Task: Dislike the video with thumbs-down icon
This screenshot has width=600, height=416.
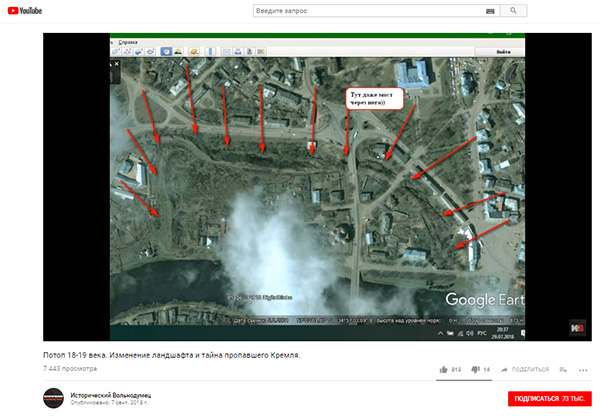Action: coord(475,369)
